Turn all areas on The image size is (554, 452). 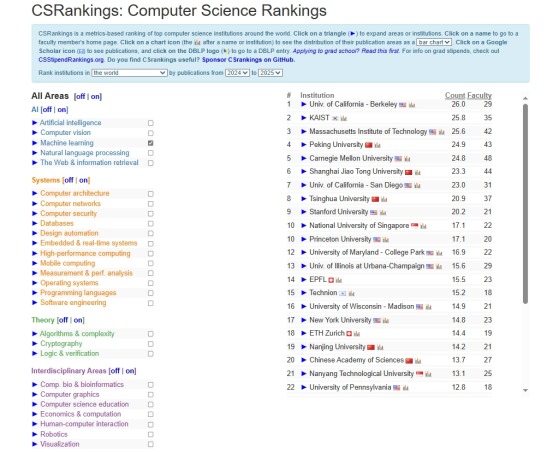(95, 96)
